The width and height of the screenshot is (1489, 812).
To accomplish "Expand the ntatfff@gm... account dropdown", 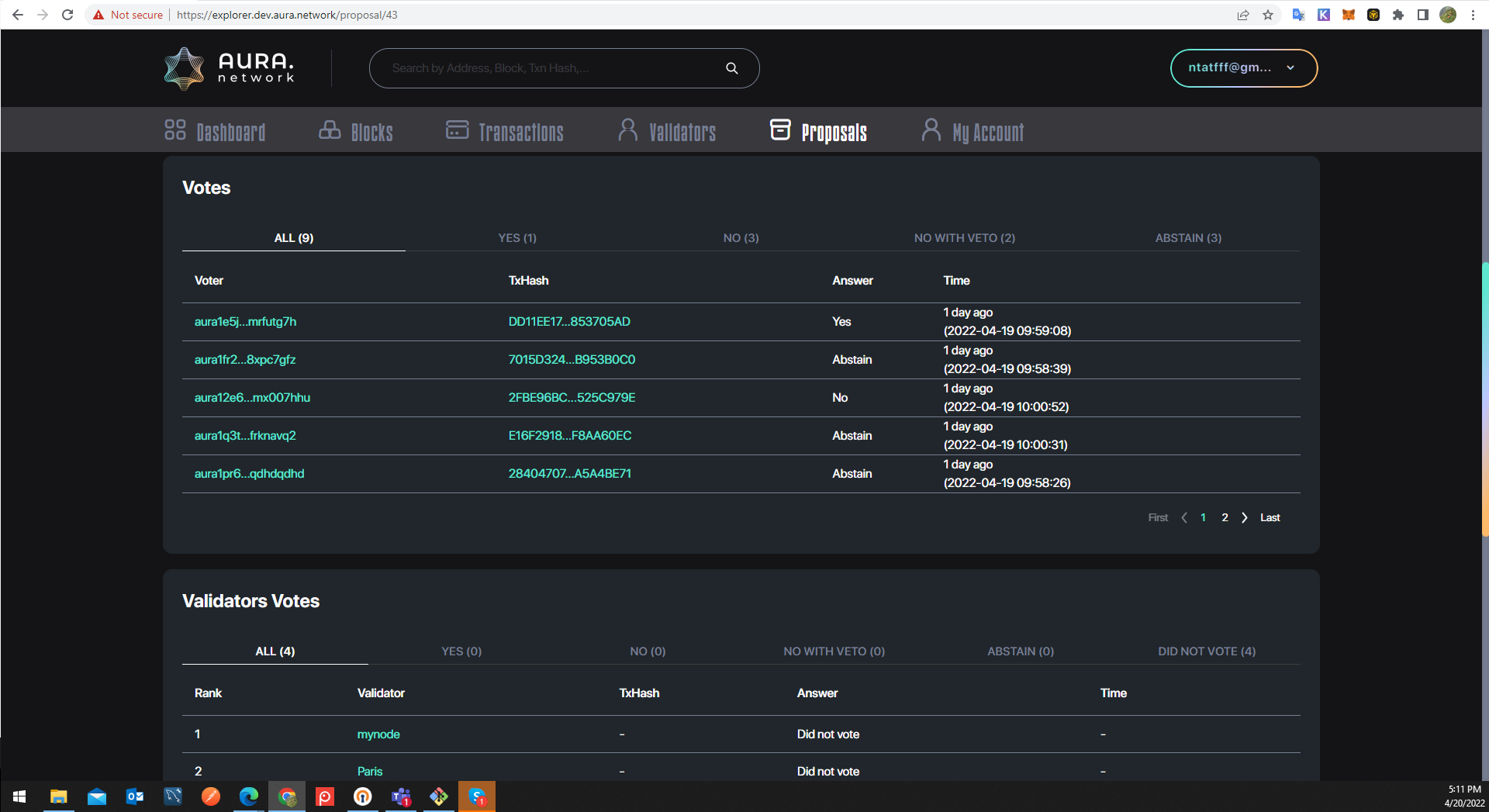I will click(1243, 68).
